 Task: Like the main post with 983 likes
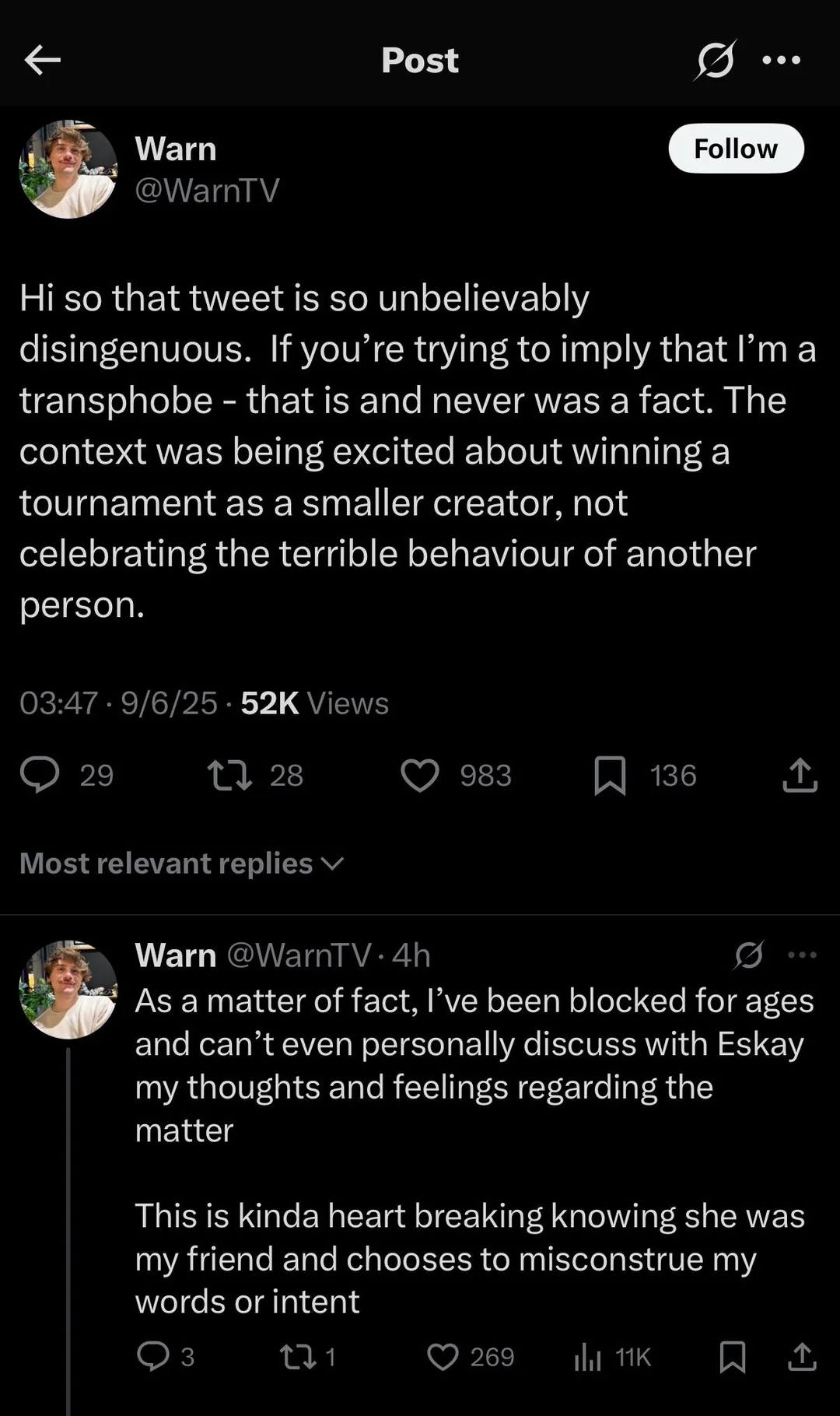click(x=420, y=775)
